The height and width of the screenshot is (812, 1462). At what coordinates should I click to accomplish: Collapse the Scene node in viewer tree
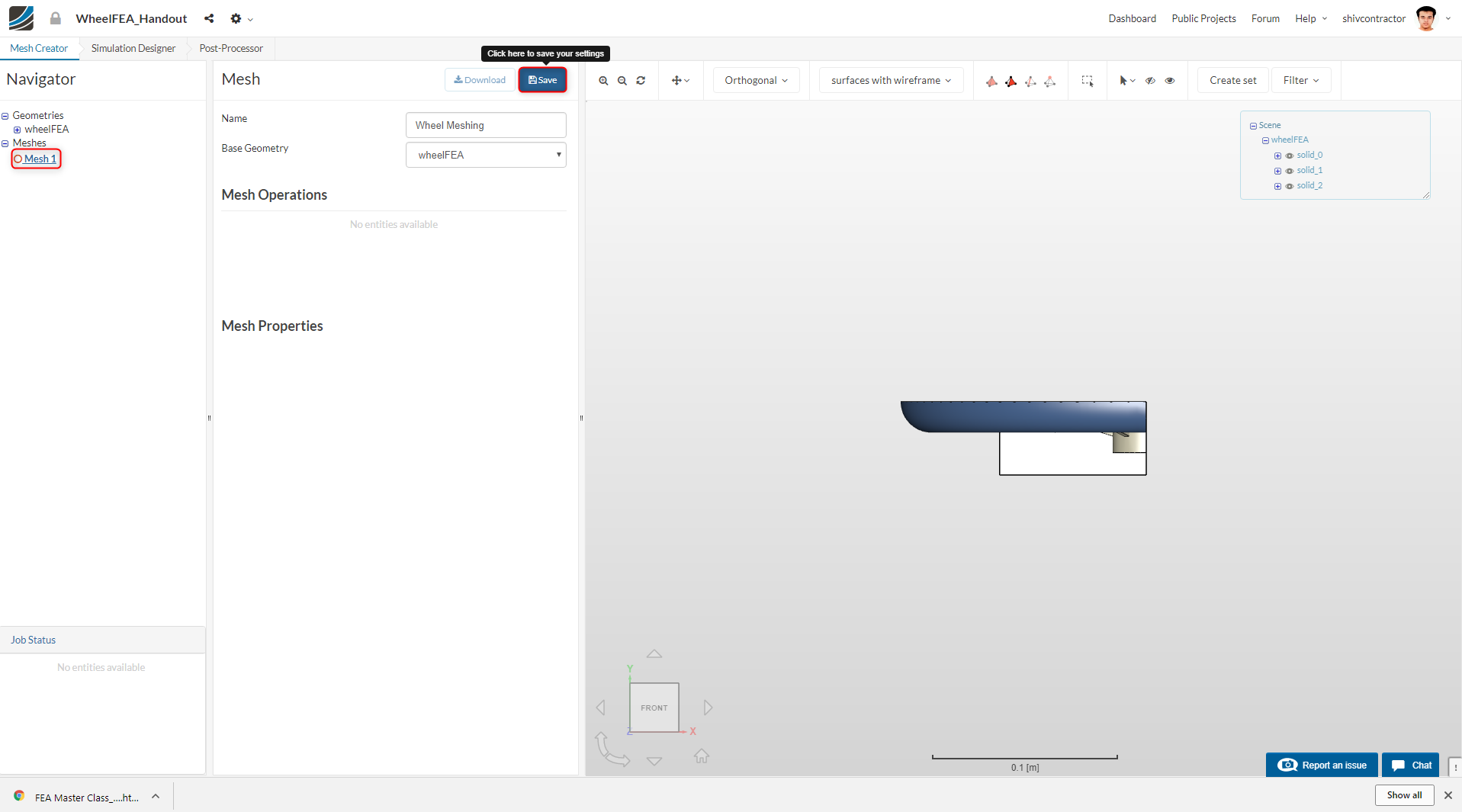click(1253, 126)
